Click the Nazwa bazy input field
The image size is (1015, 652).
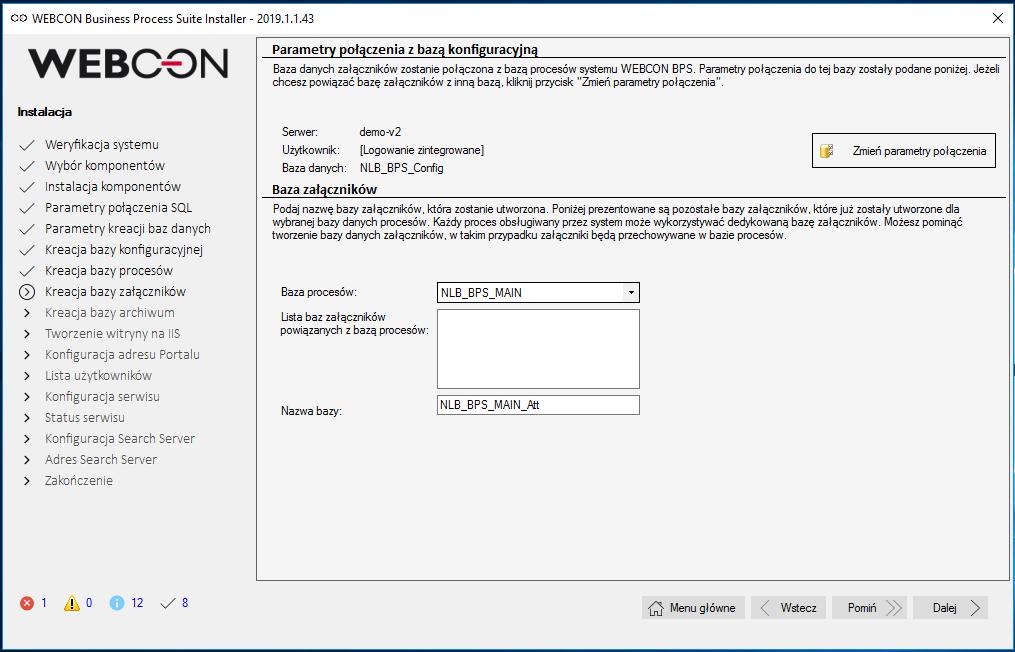tap(538, 405)
